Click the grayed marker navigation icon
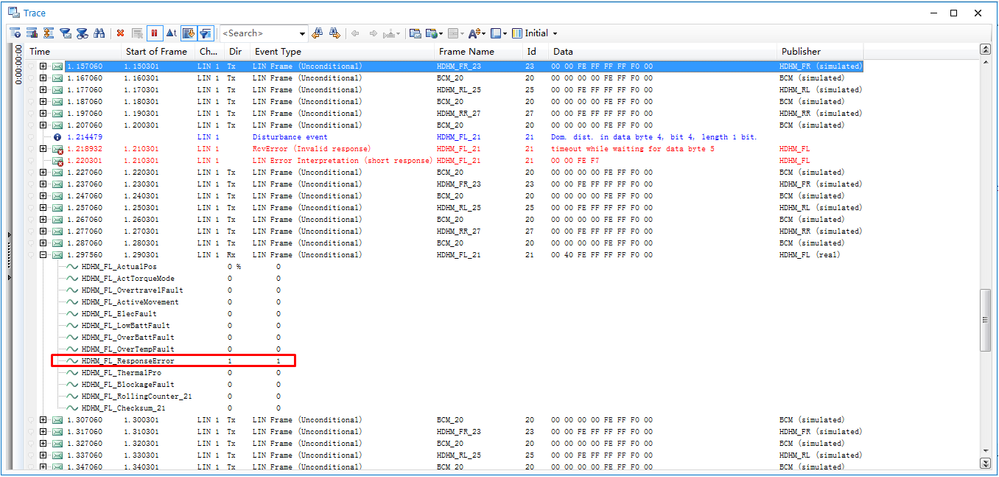Screen dimensions: 999x477 391,33
